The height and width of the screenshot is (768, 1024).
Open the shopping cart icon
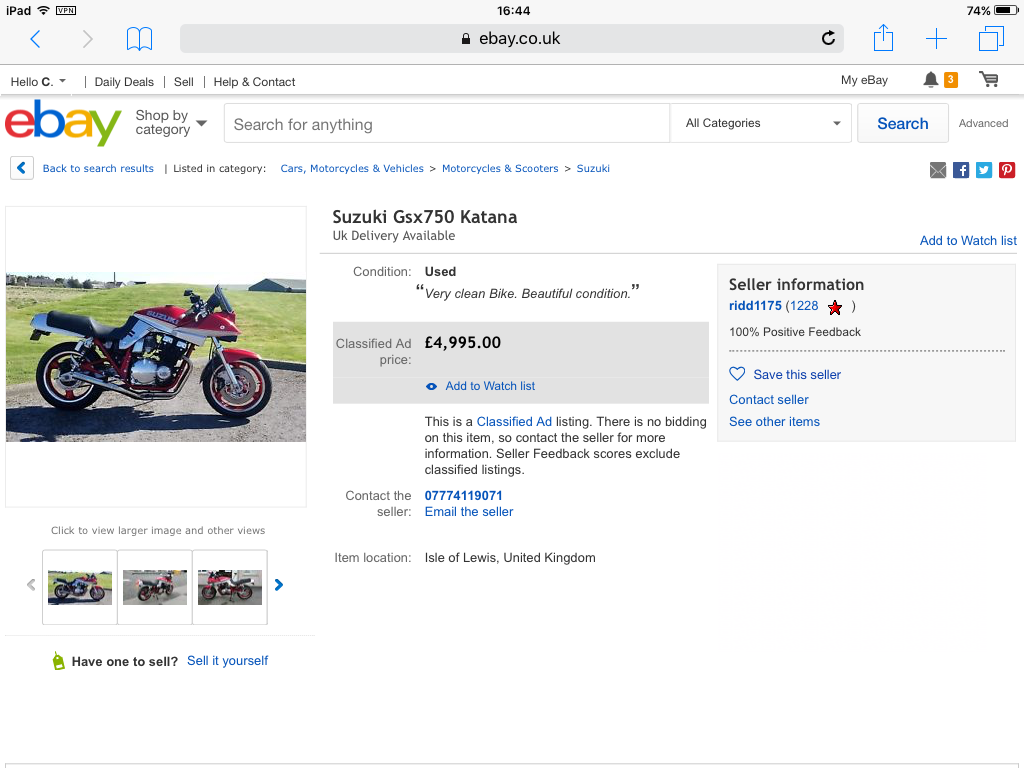pyautogui.click(x=989, y=80)
